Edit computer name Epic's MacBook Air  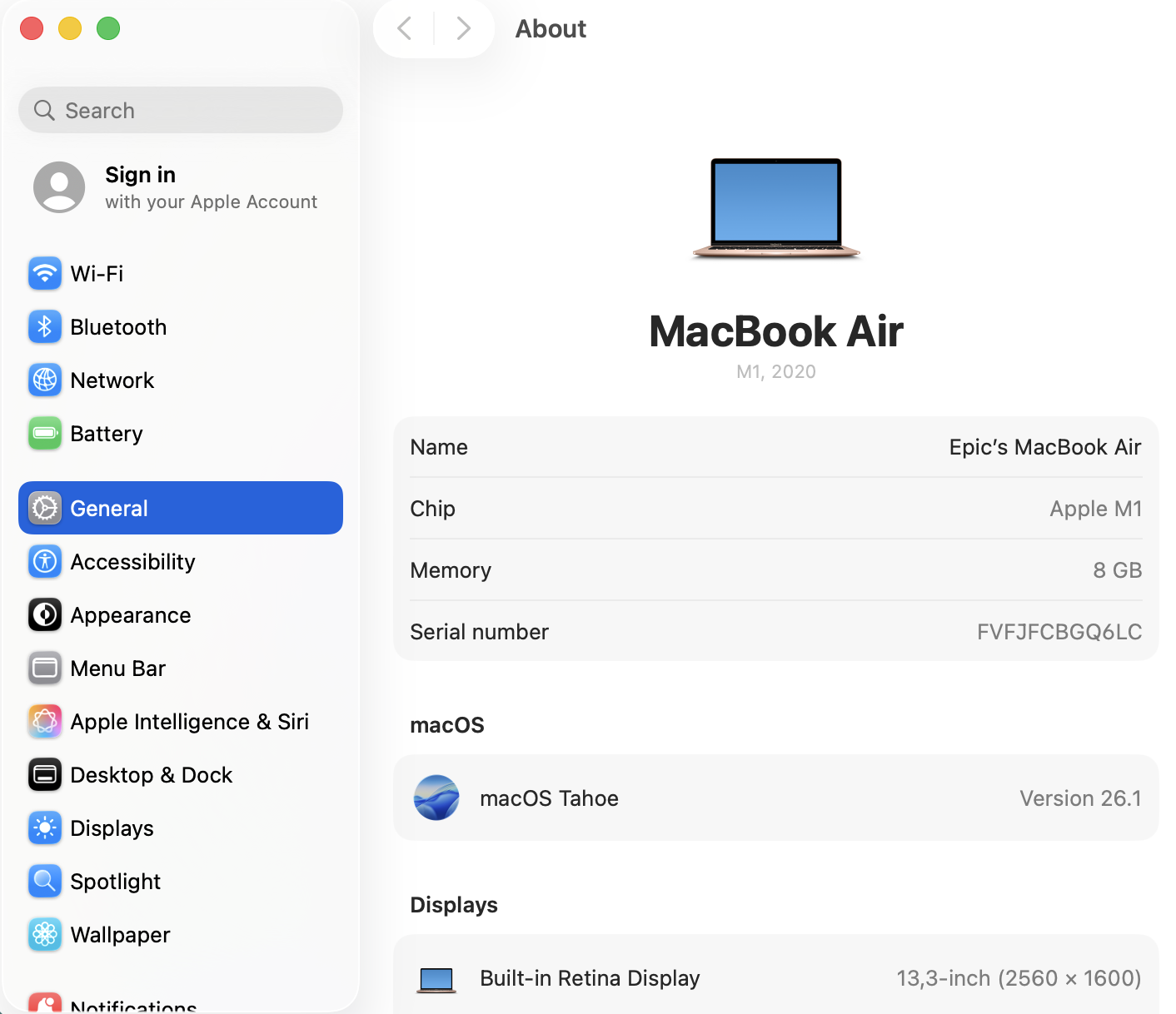coord(1045,447)
